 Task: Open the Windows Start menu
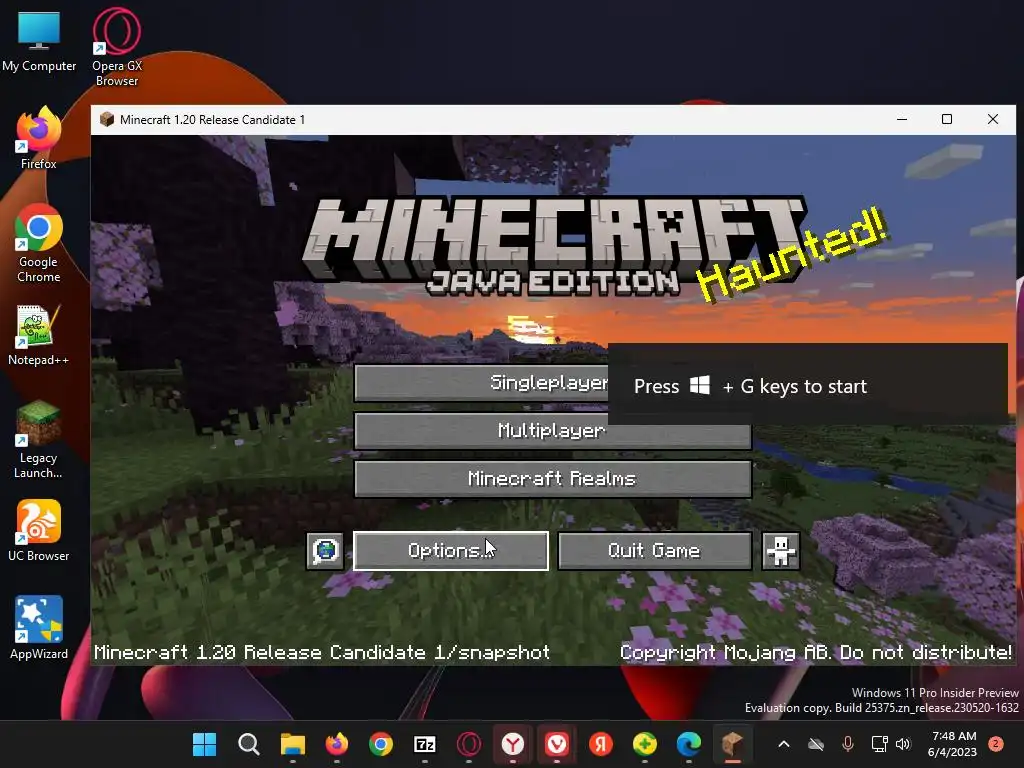point(204,744)
